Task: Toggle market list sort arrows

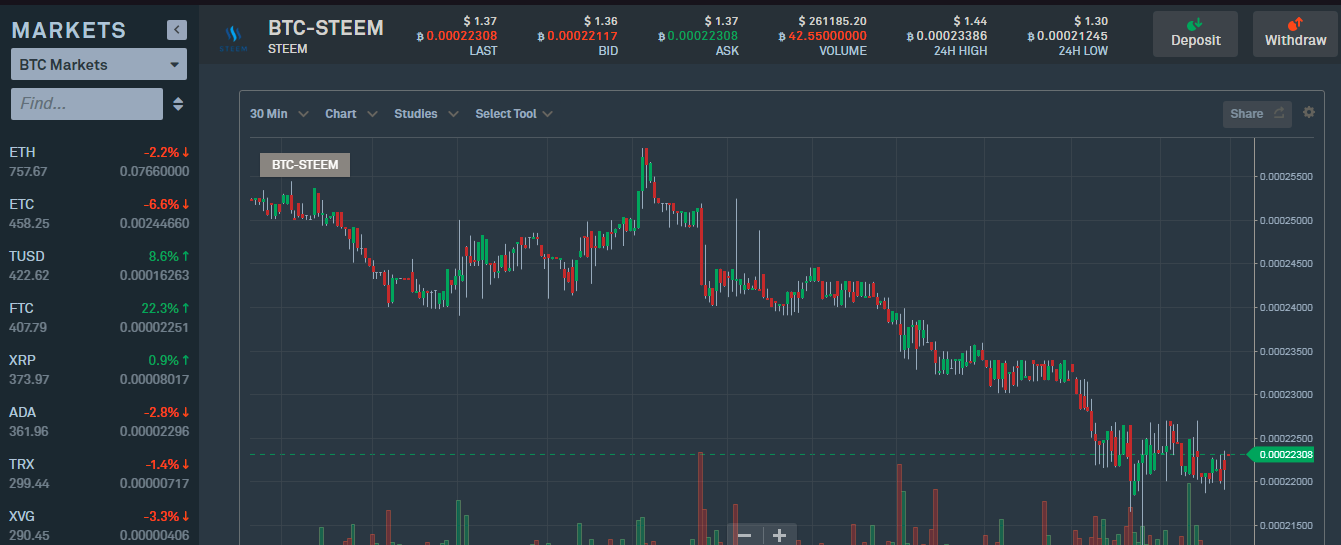Action: click(178, 104)
